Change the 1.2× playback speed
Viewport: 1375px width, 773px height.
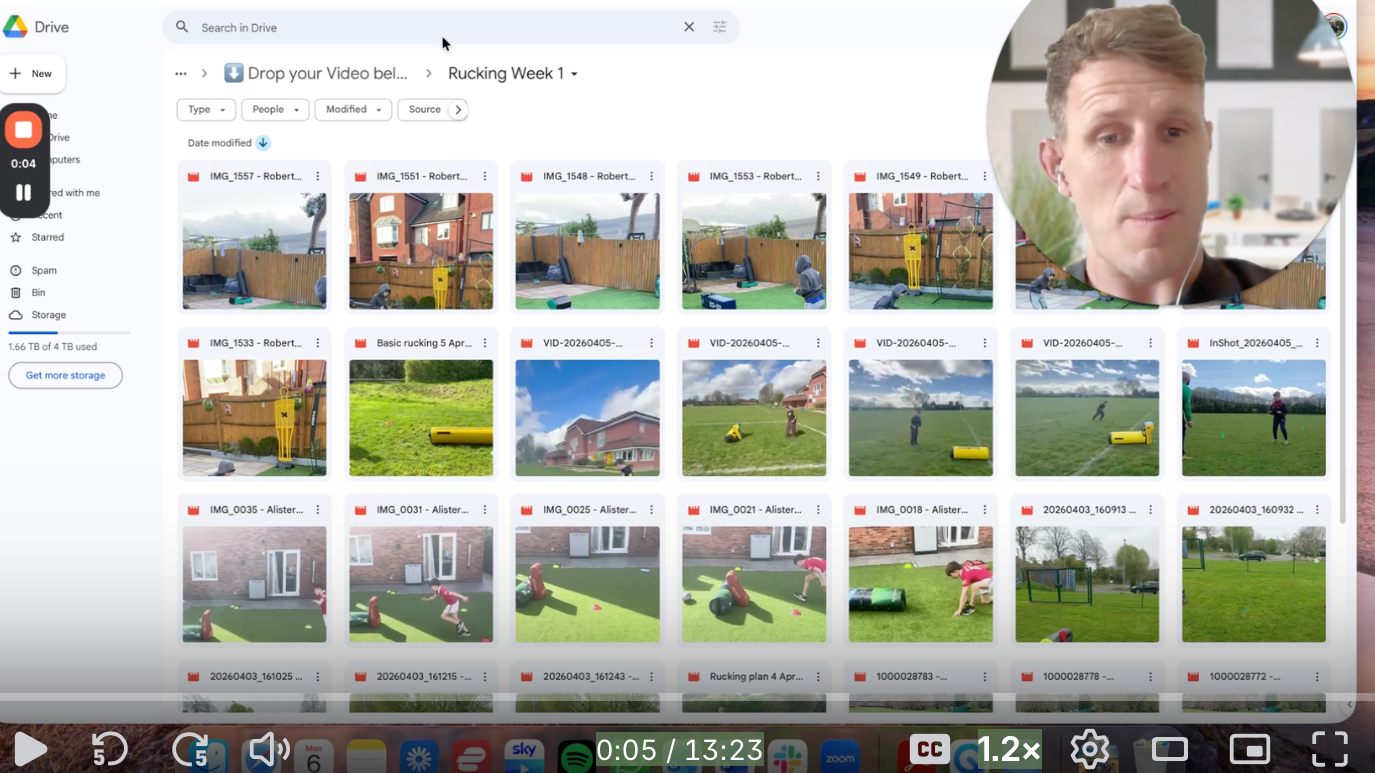[x=1008, y=749]
